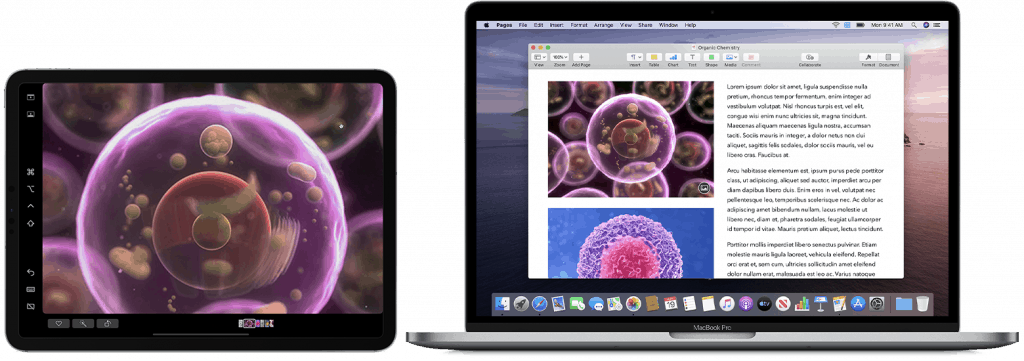
Task: Open the Share menu
Action: click(645, 25)
